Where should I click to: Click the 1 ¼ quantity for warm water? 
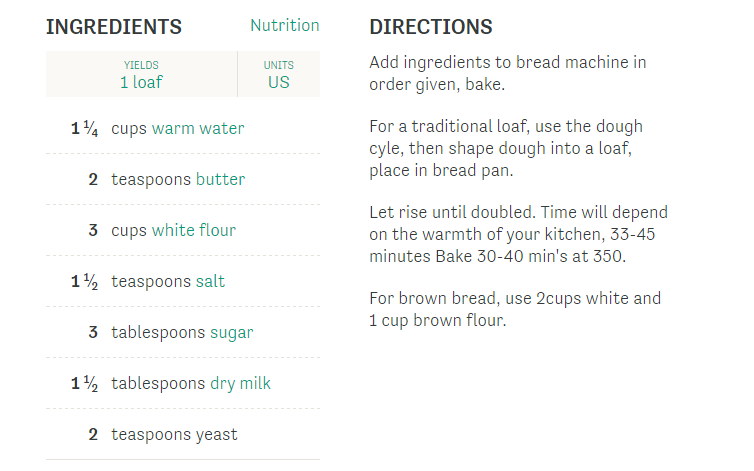click(85, 128)
